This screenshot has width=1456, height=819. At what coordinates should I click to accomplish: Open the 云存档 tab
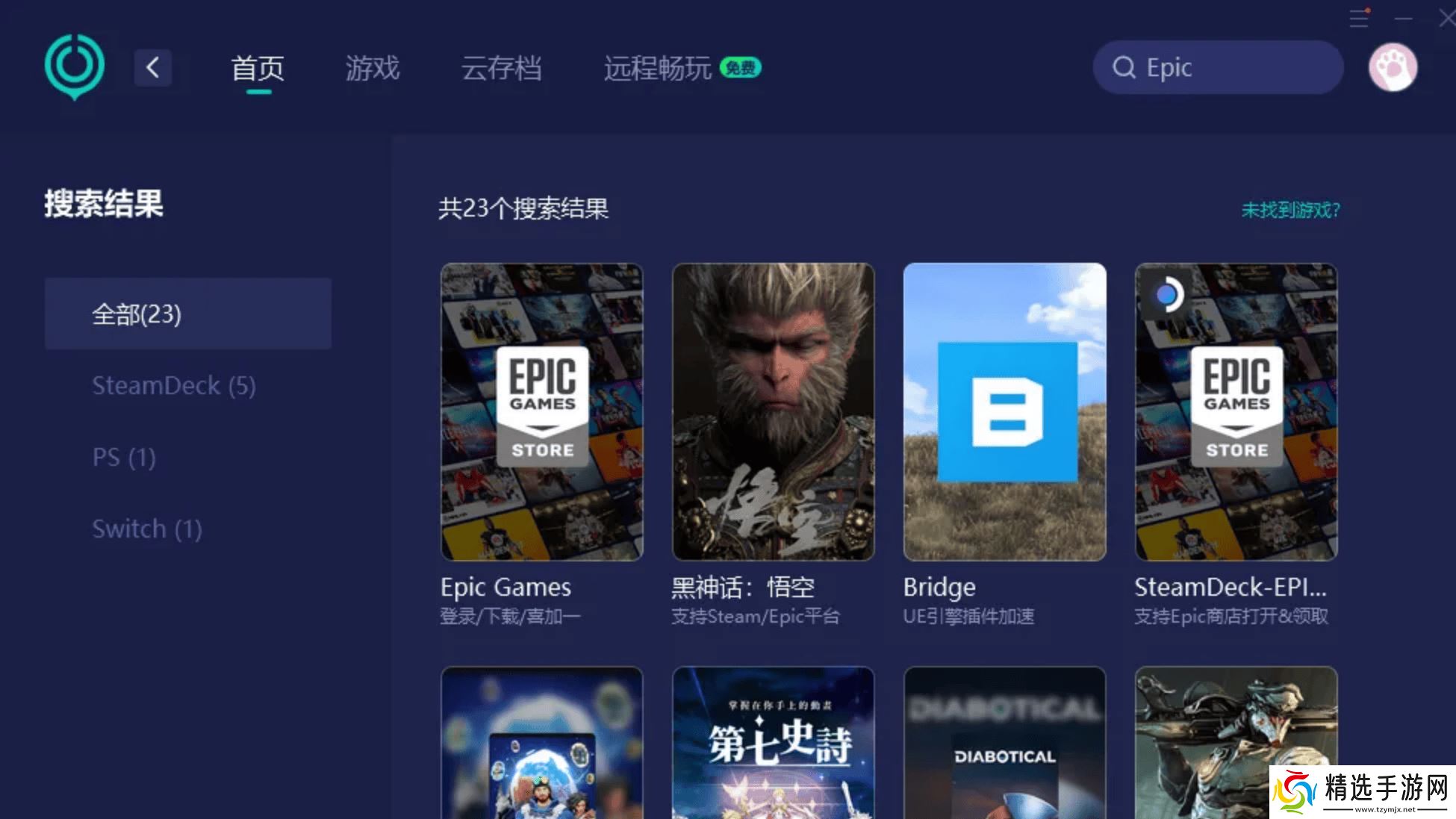[501, 69]
